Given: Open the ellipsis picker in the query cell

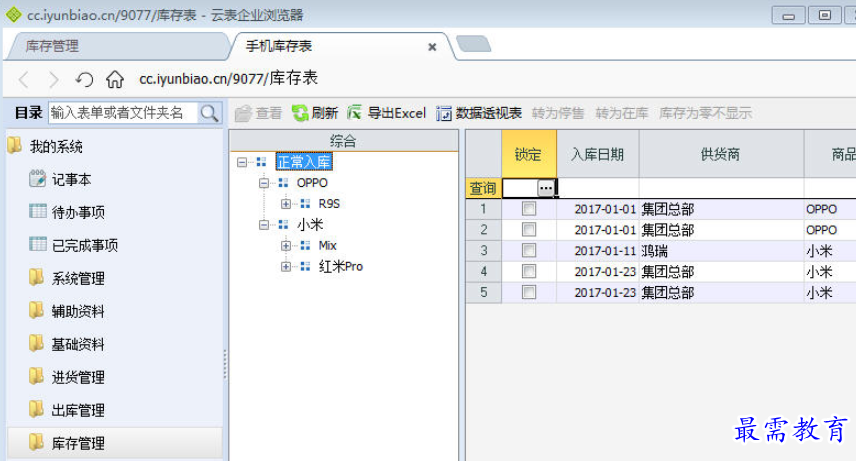Looking at the screenshot, I should coord(545,188).
